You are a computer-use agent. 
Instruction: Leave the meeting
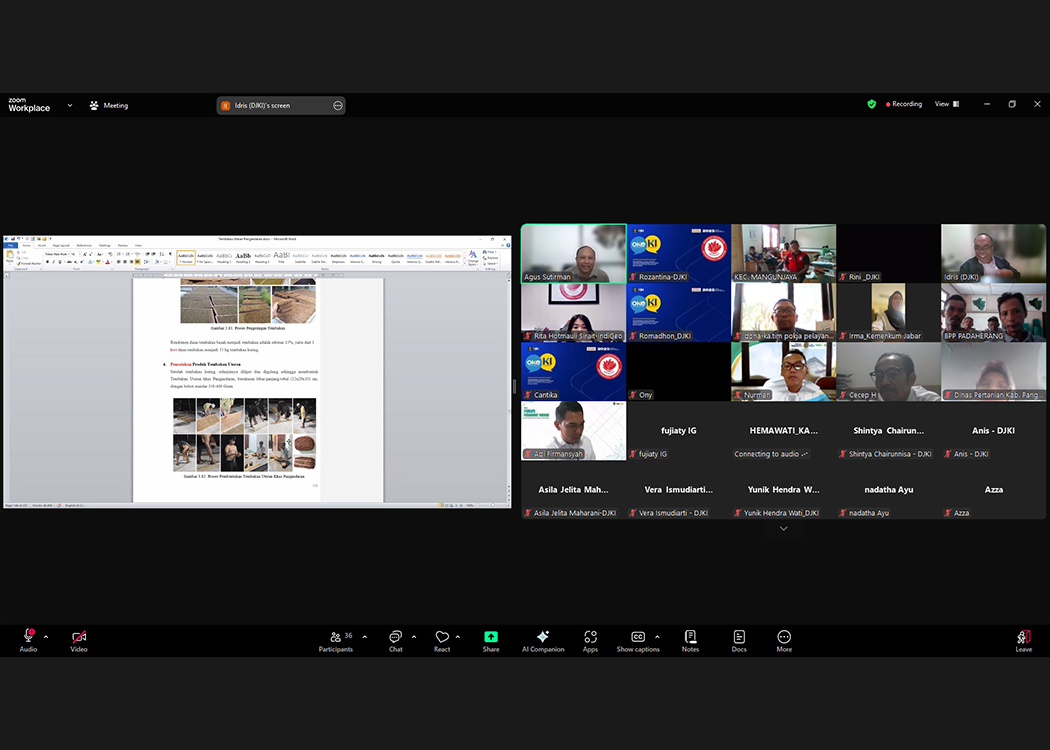pyautogui.click(x=1024, y=640)
